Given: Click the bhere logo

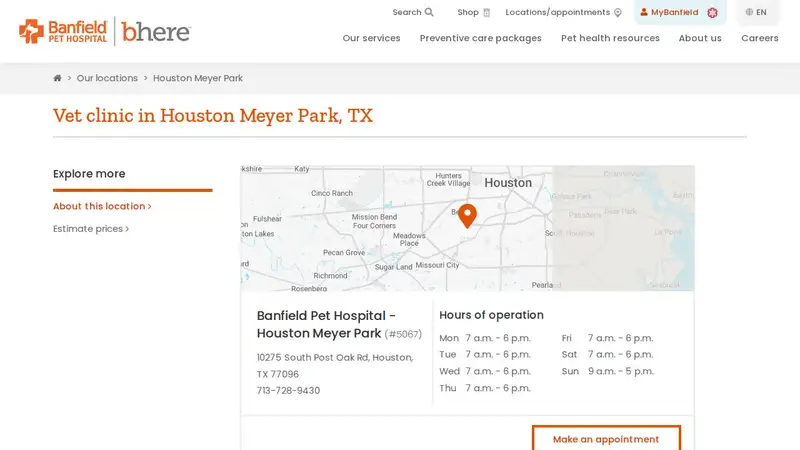Looking at the screenshot, I should point(156,31).
